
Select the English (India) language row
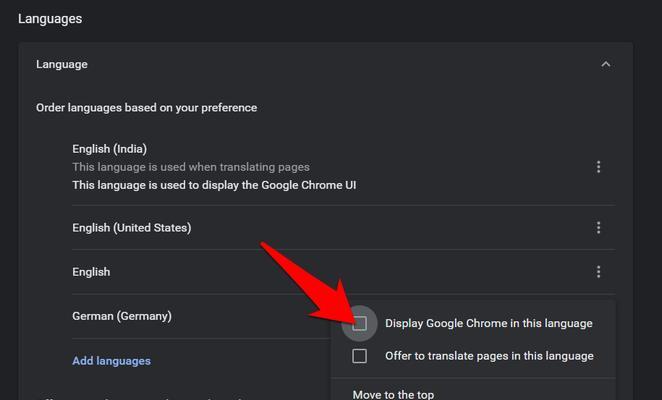pos(344,167)
